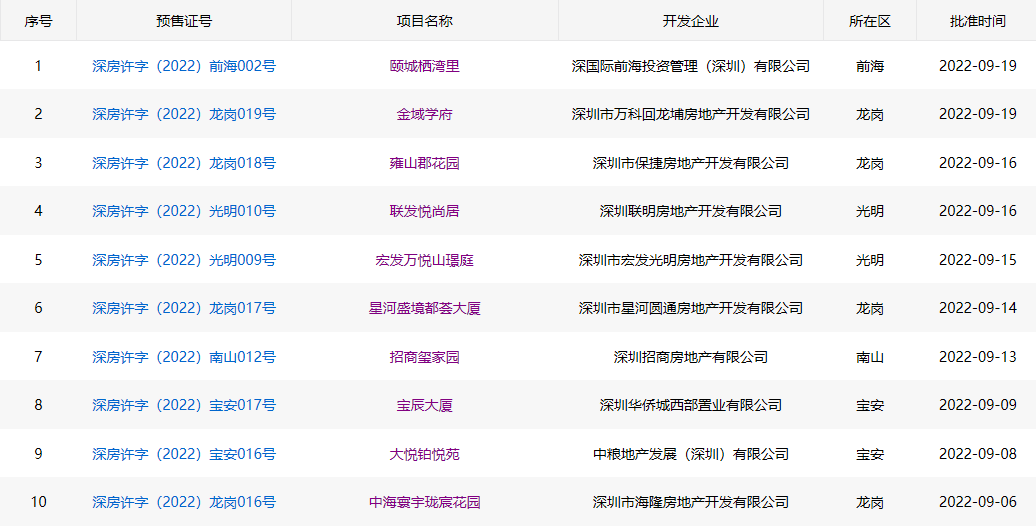Click approval date 2022-09-16 for 雍山郡花园
Screen dimensions: 1036x528
977,163
